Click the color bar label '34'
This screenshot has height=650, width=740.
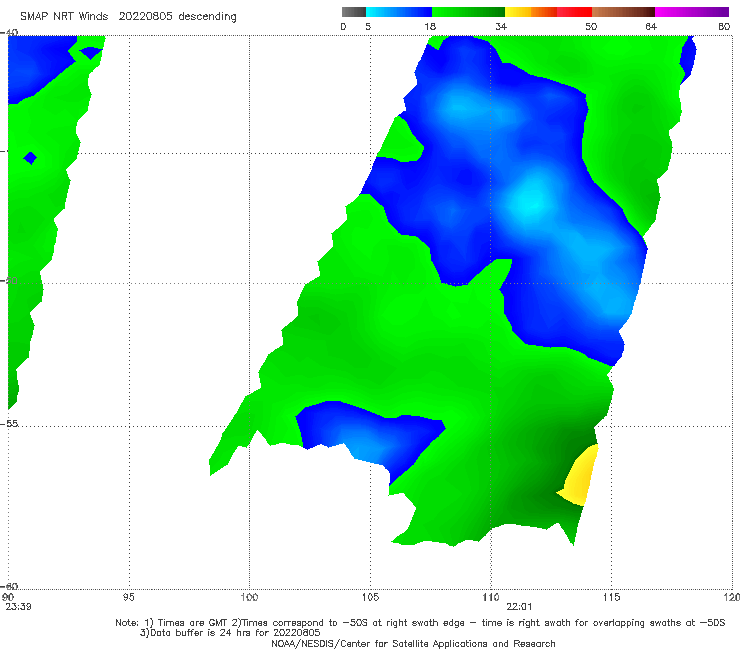(501, 26)
